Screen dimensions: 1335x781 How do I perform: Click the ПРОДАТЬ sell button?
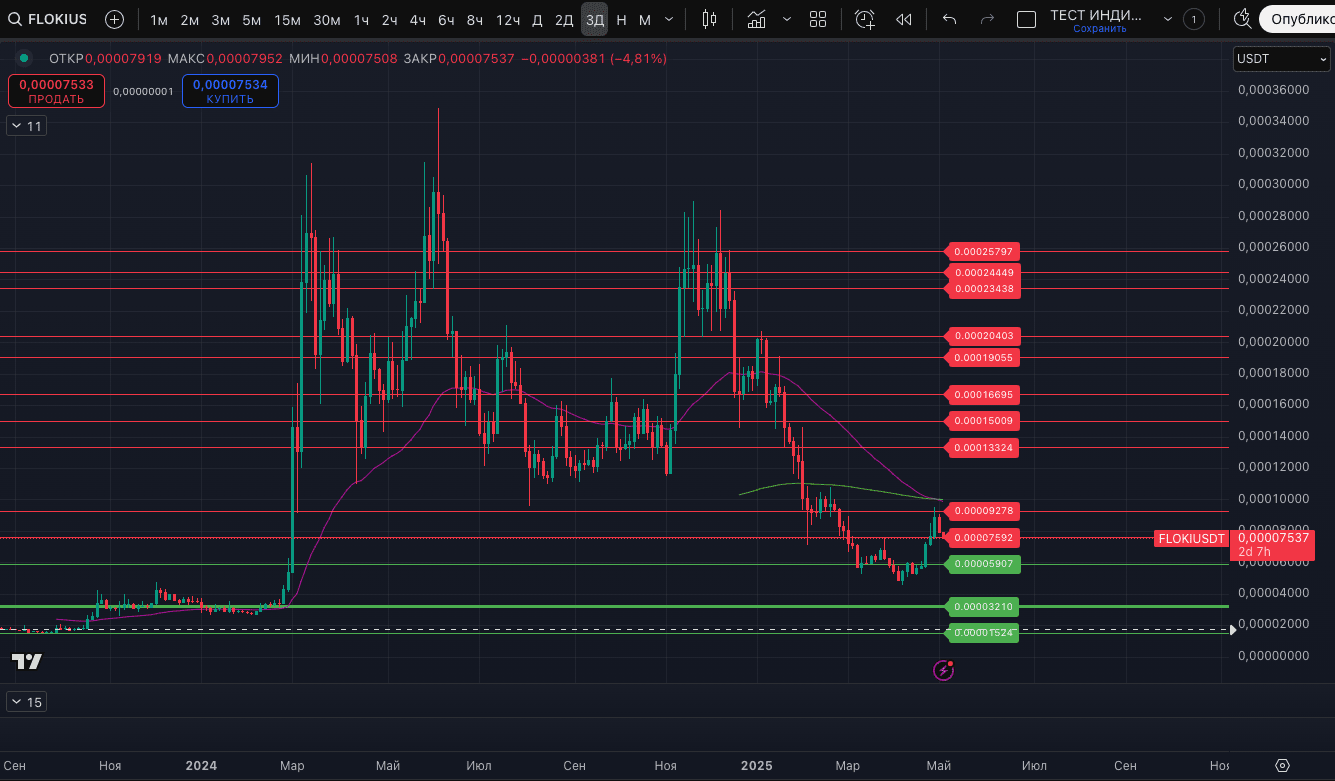56,91
